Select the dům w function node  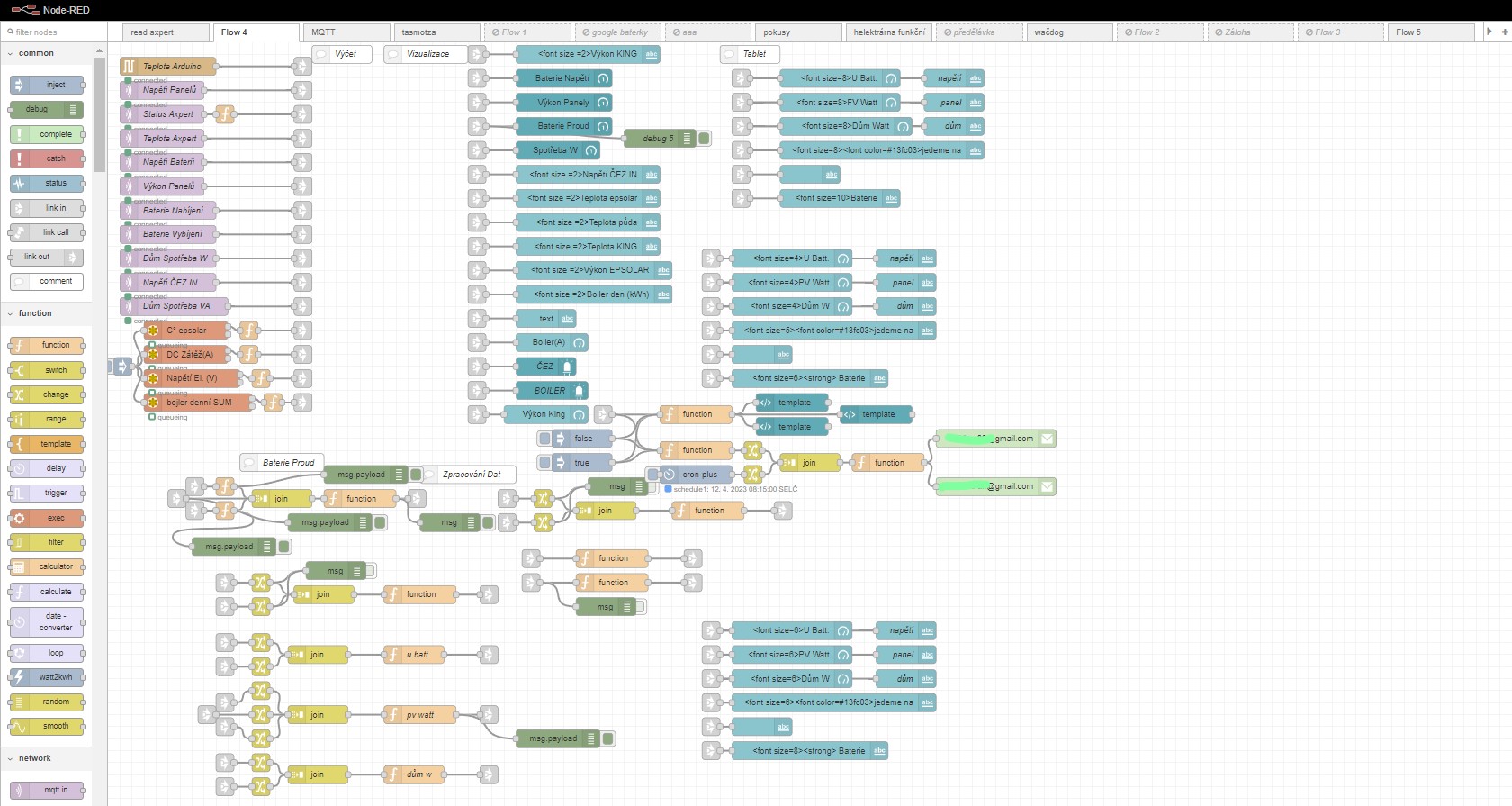click(x=416, y=774)
